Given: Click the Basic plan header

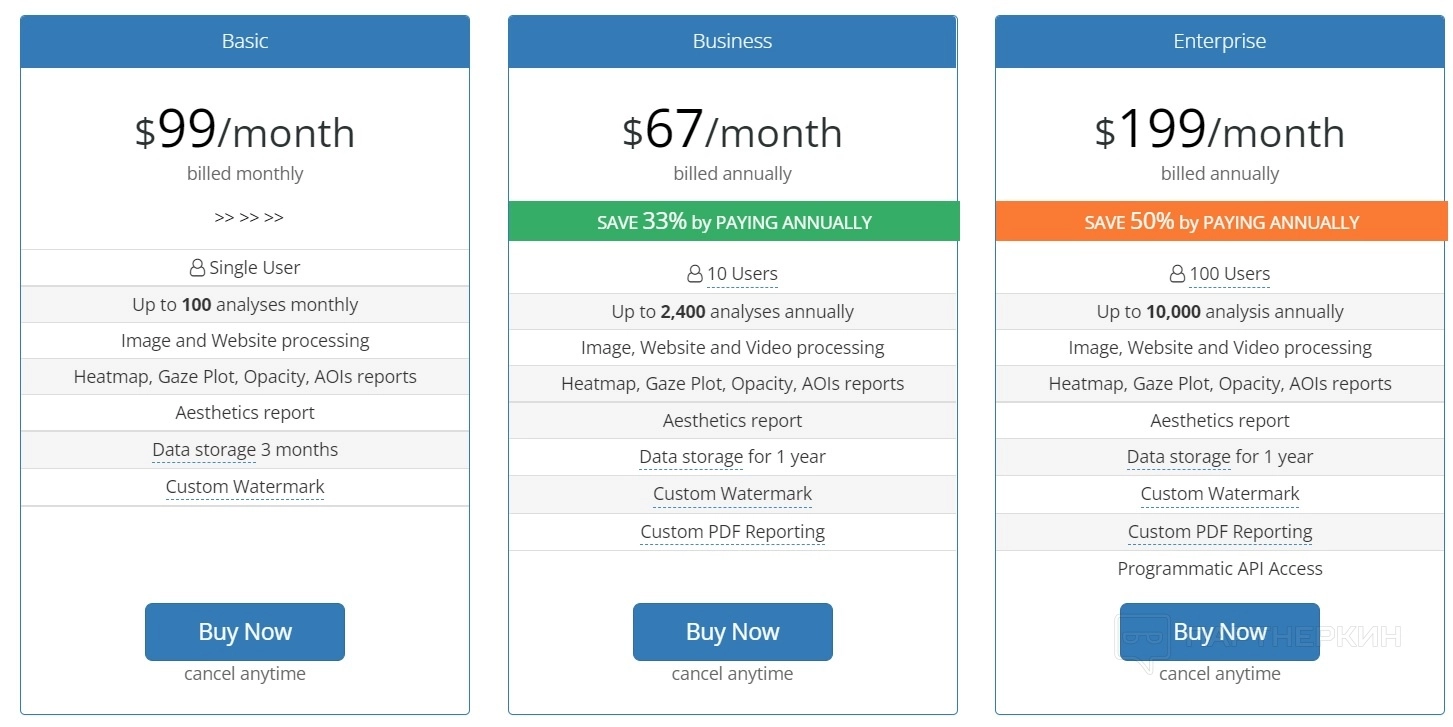Looking at the screenshot, I should [x=245, y=41].
